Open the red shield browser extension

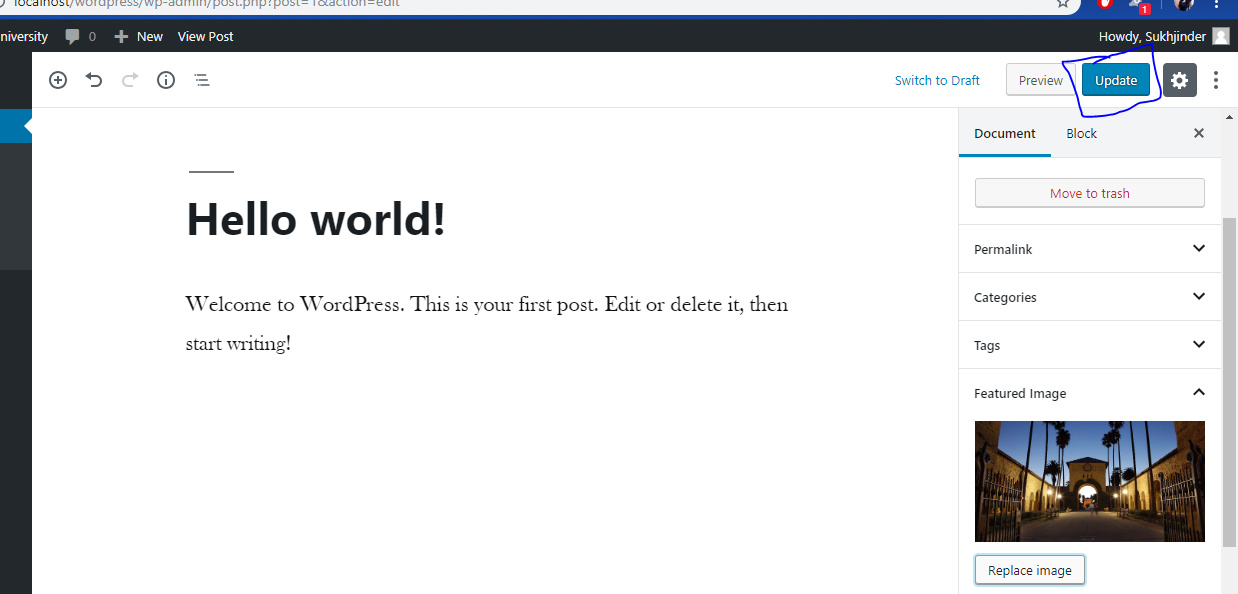click(x=1104, y=4)
